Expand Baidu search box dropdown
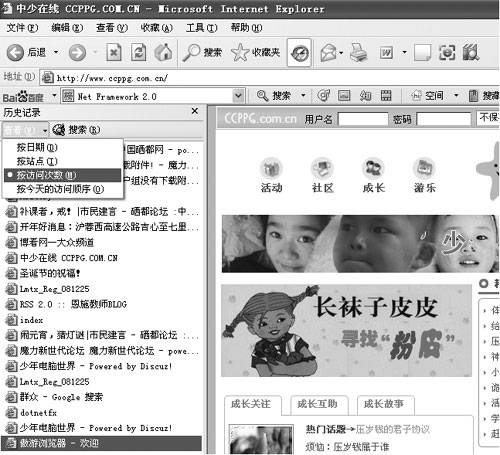The image size is (500, 455). tap(238, 96)
